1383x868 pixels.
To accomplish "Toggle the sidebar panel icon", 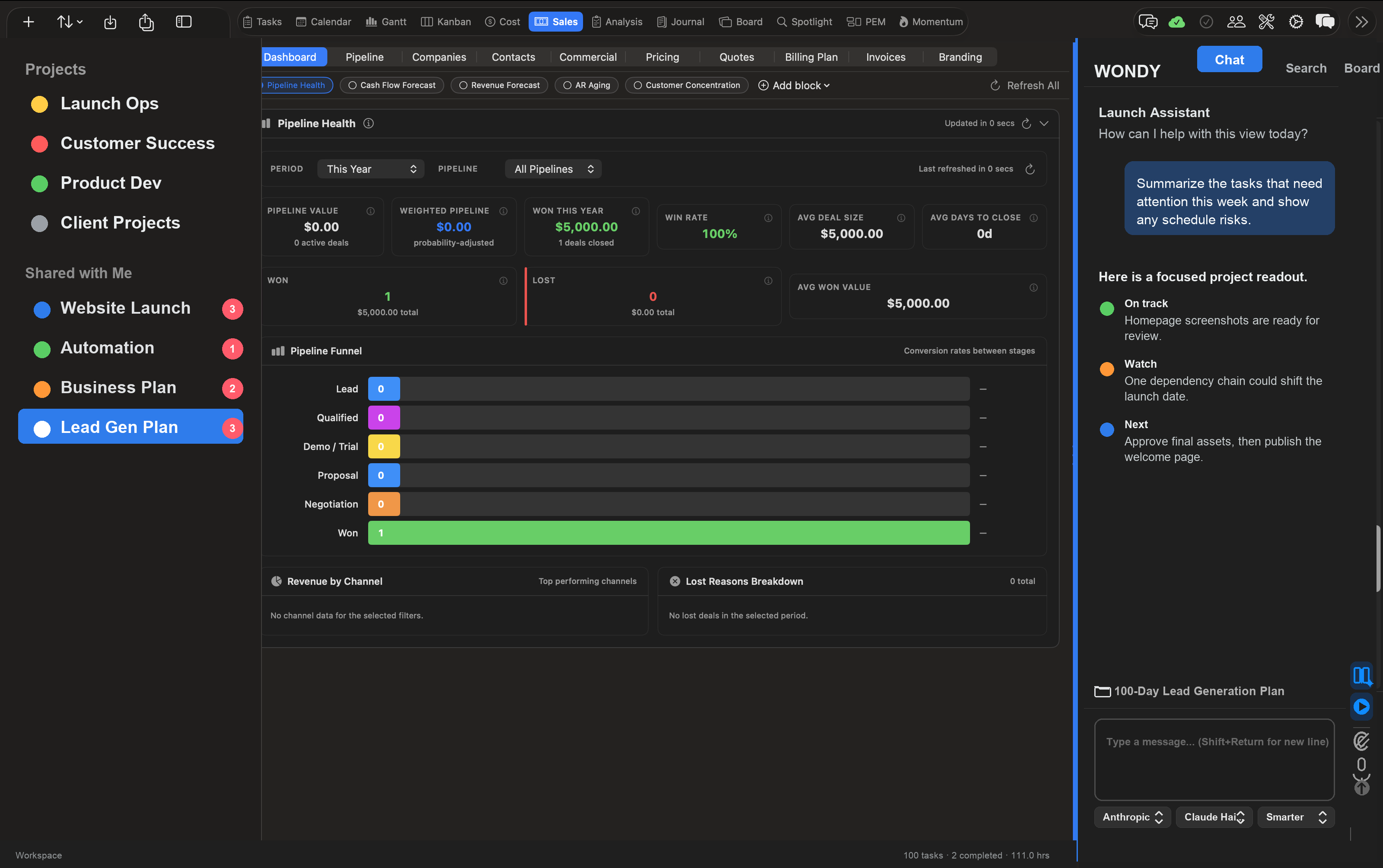I will 184,22.
